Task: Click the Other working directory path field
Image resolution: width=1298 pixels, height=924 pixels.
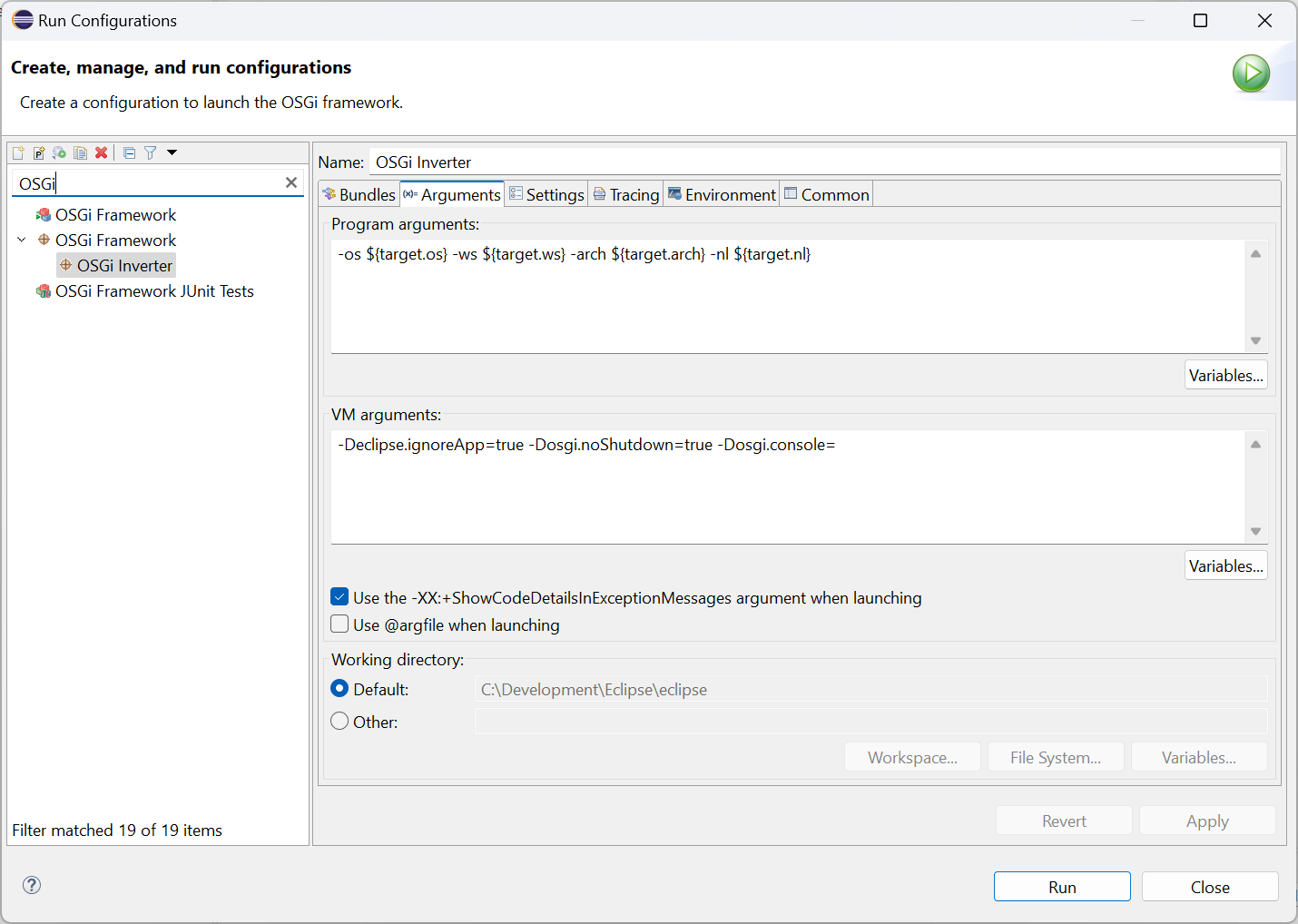Action: coord(870,722)
